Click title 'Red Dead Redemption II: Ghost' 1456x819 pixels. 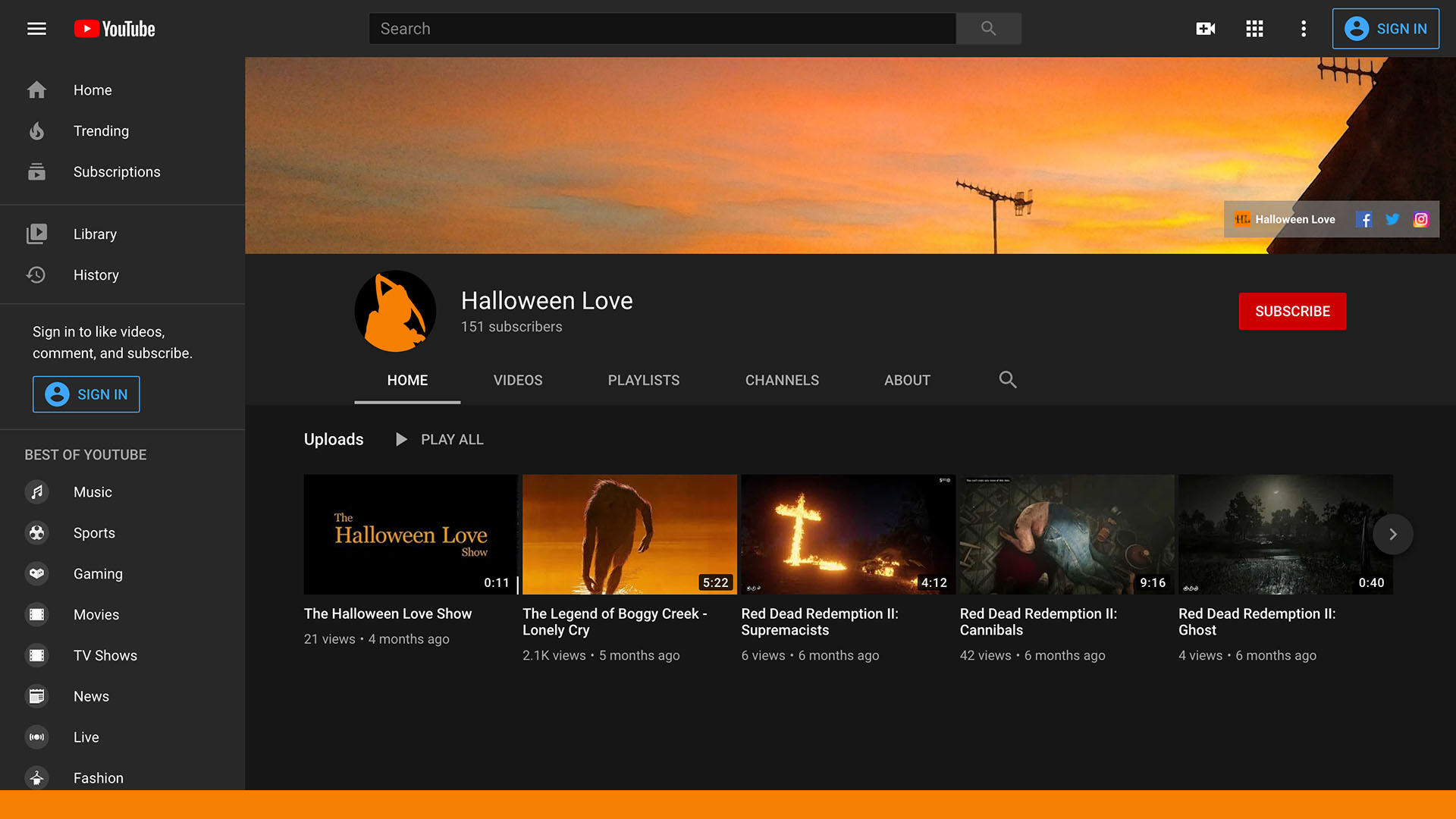[x=1257, y=622]
